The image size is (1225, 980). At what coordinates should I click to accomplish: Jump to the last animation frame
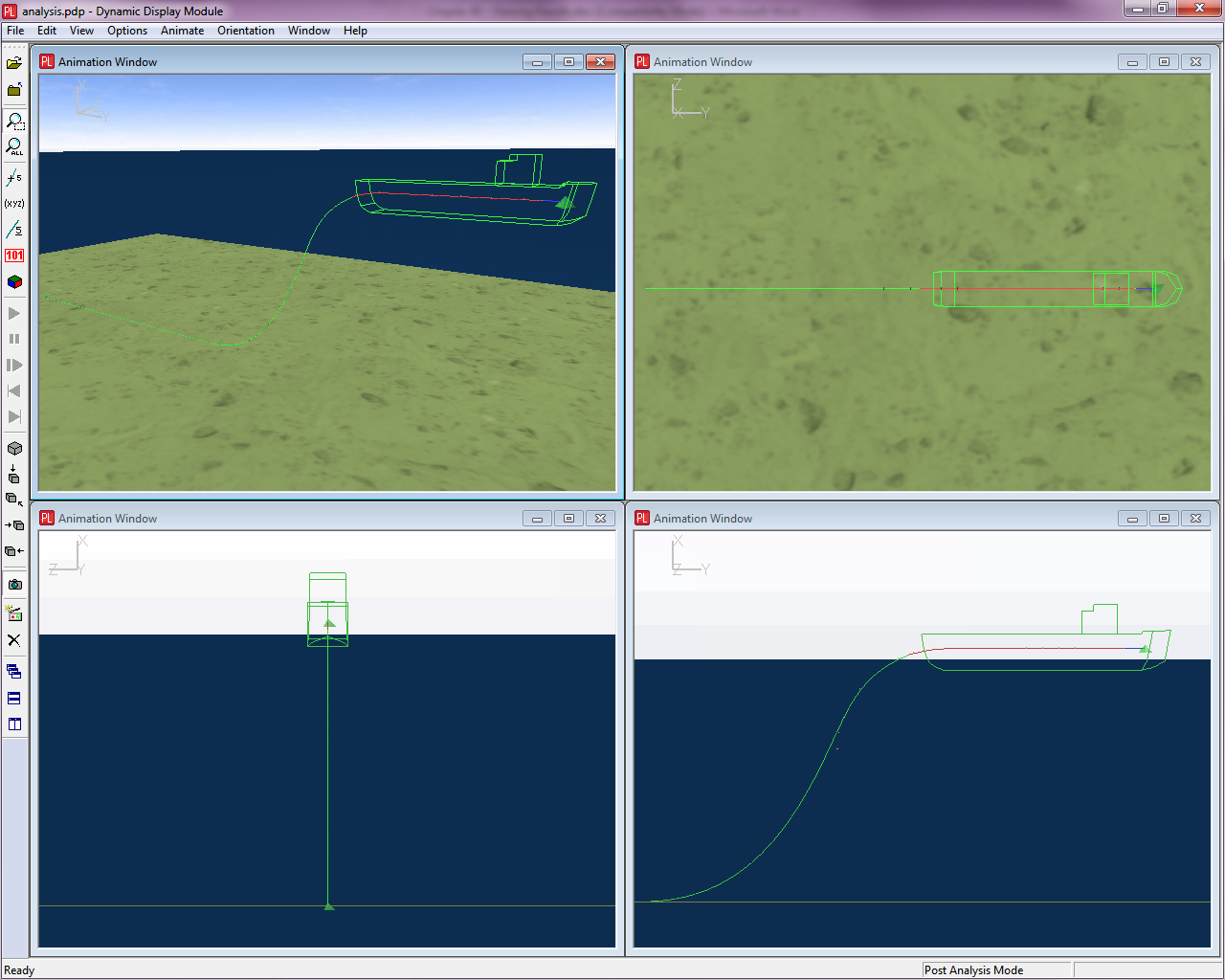click(14, 417)
